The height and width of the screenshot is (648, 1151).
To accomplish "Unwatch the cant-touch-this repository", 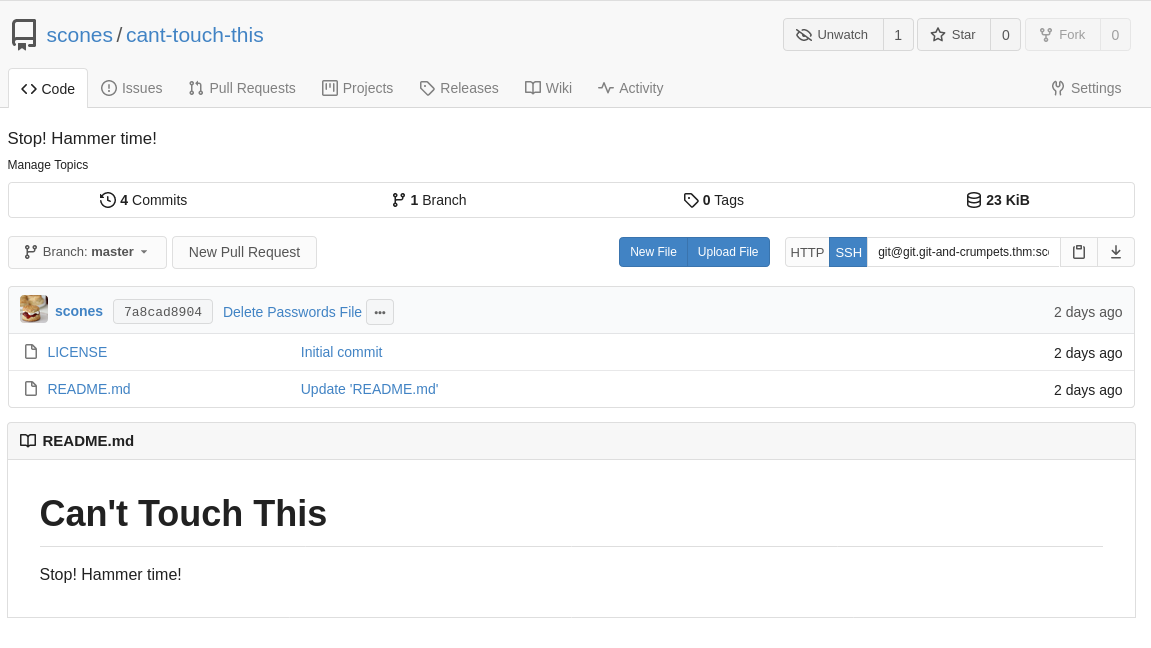I will (832, 33).
